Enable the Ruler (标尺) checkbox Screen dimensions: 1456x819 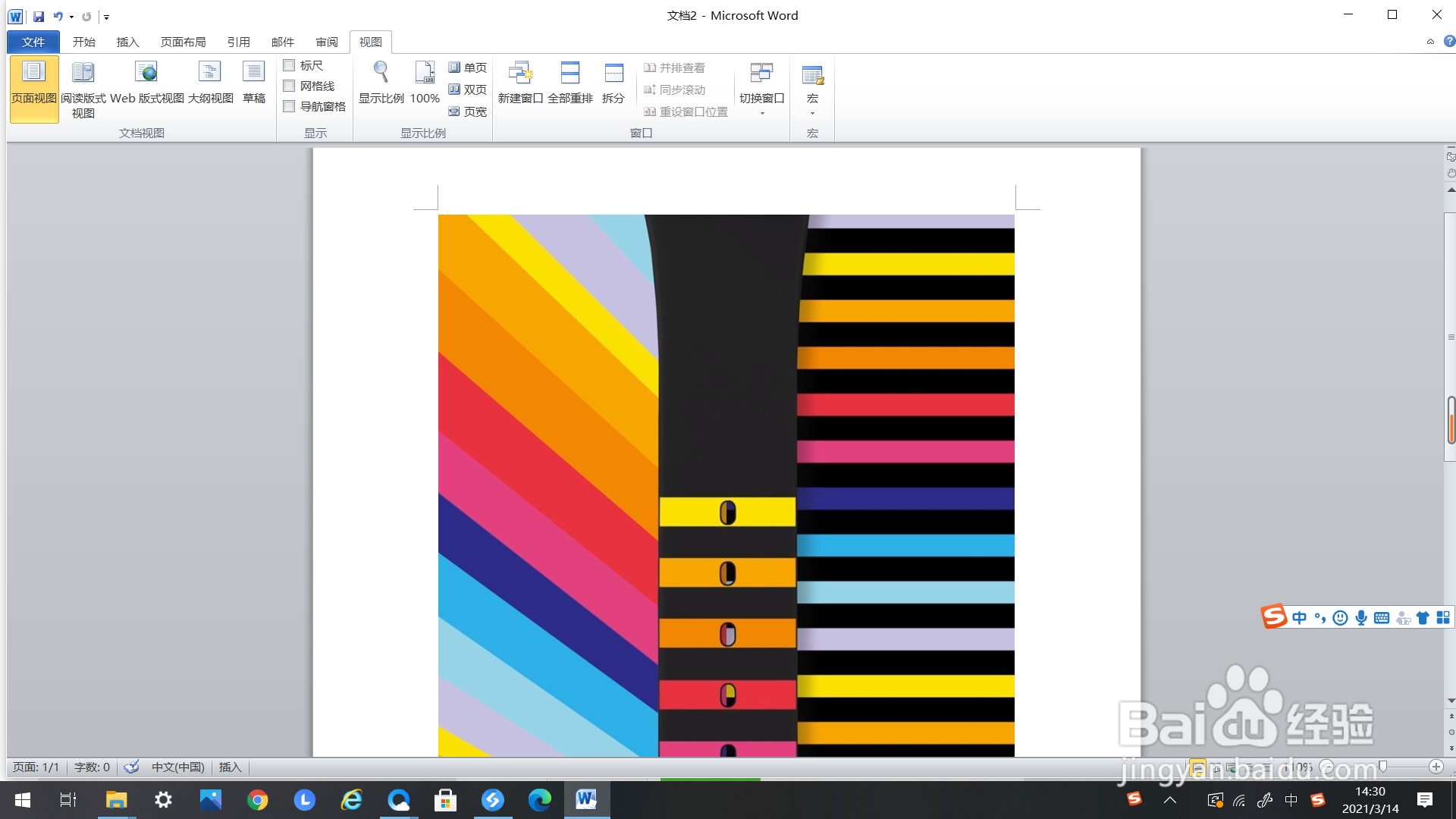tap(289, 66)
